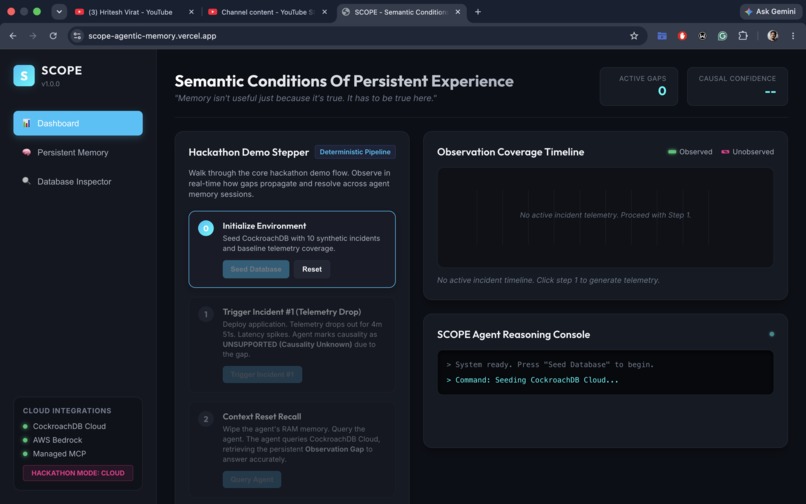
Task: Click the Semantic Conditions Of Persistent Experience heading
Action: pos(344,81)
